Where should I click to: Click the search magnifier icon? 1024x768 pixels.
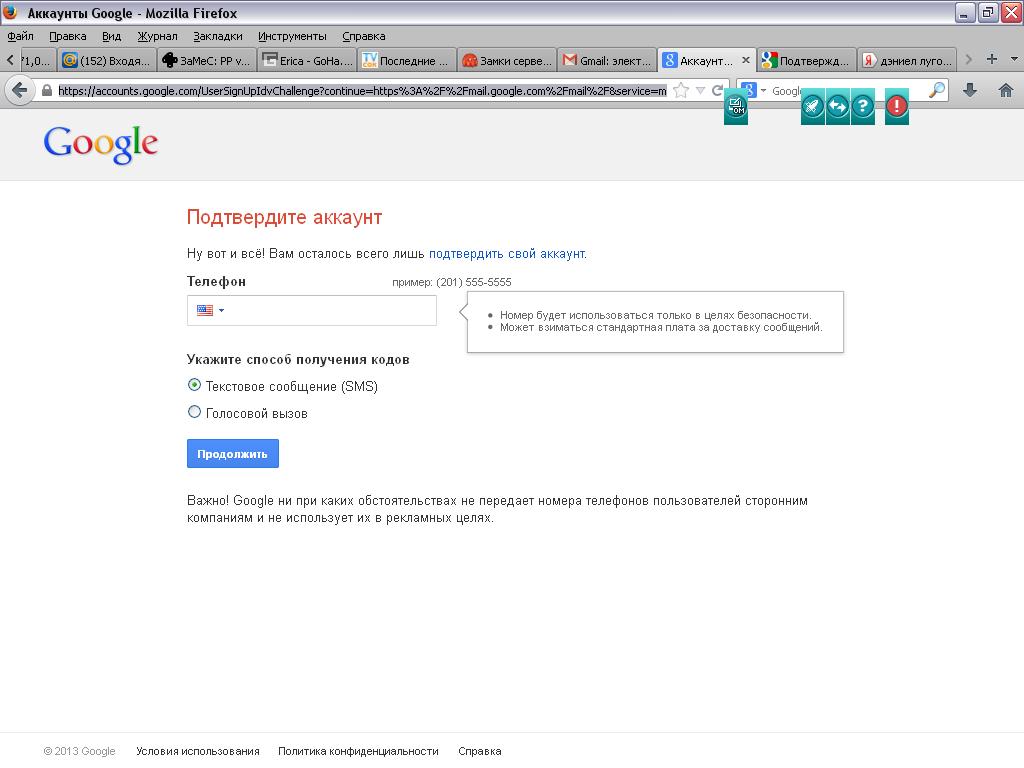point(936,90)
